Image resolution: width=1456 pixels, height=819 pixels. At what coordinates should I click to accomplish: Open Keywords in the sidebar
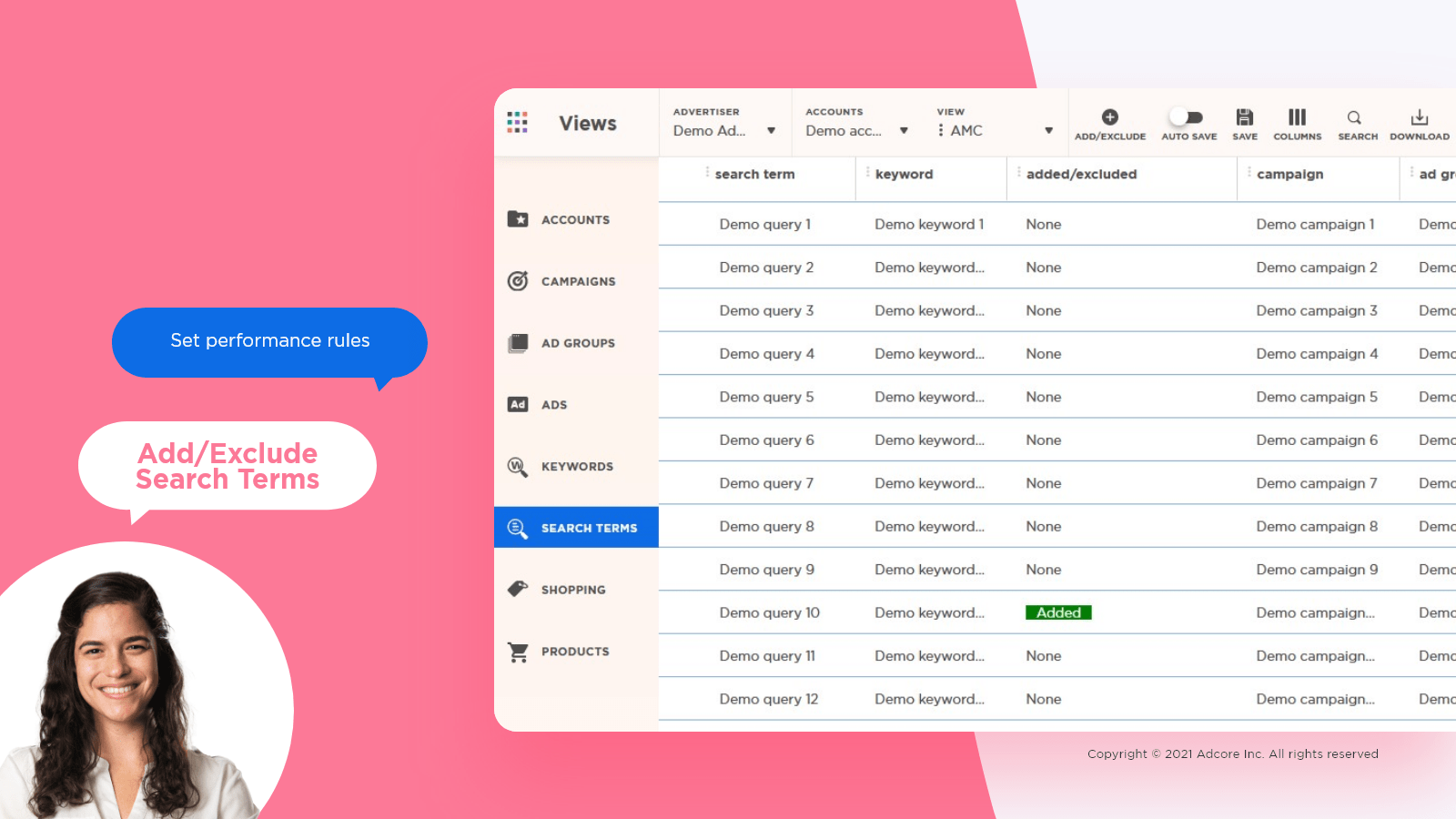tap(576, 467)
